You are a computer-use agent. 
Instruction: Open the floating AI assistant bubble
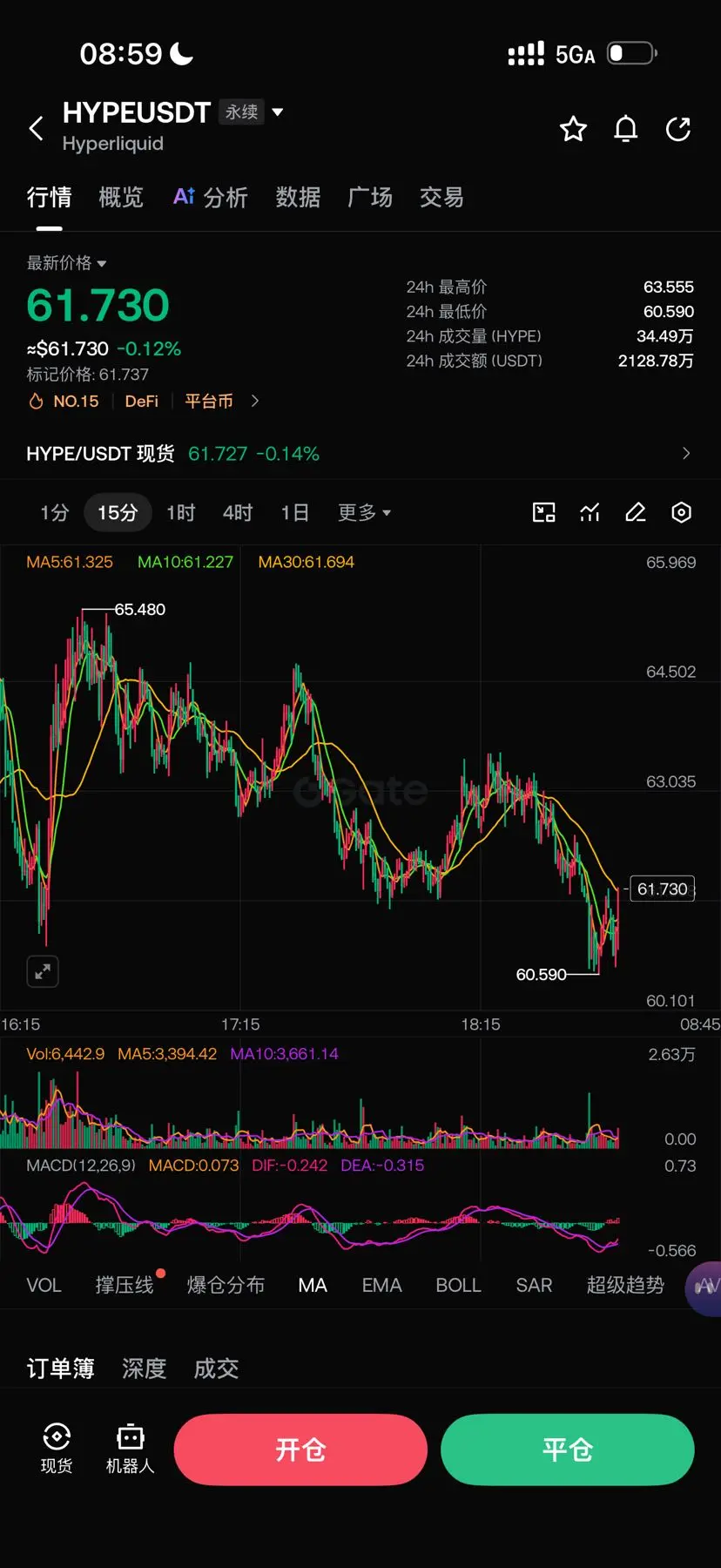point(704,1288)
